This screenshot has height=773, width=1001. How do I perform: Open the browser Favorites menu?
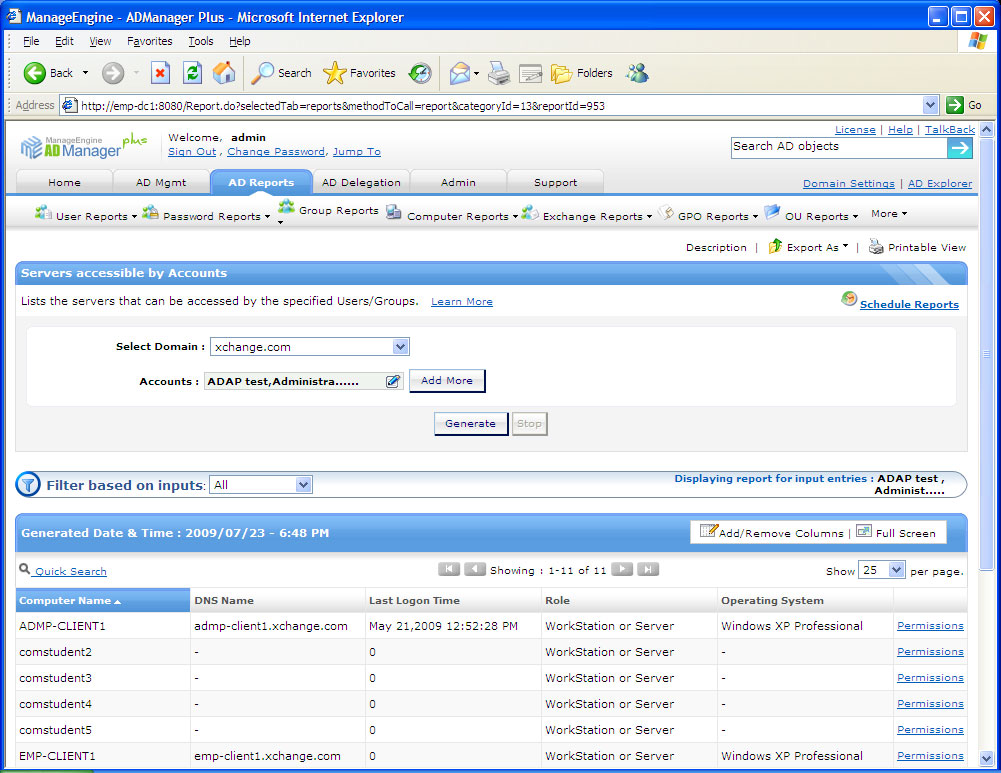(x=149, y=41)
